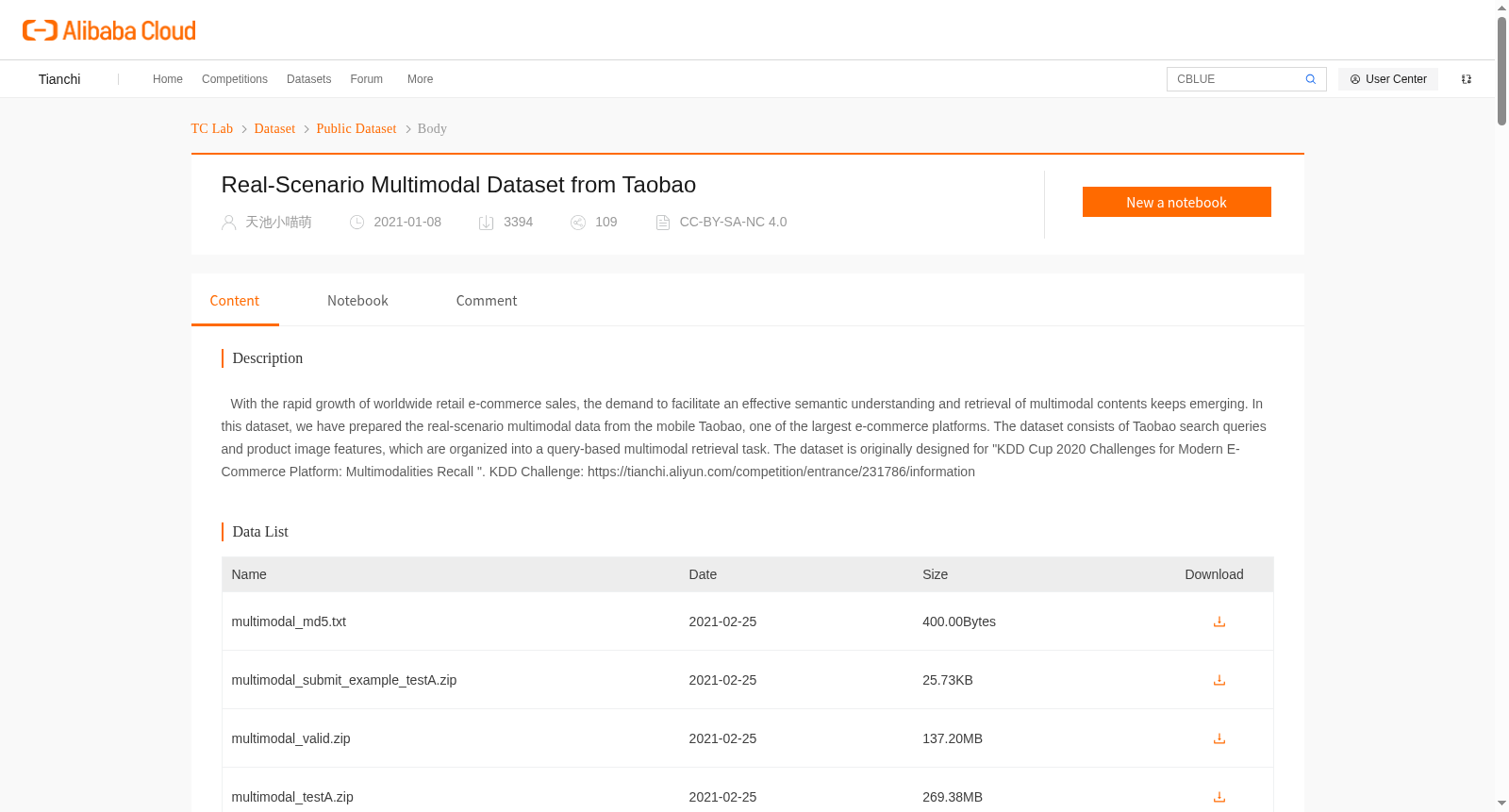1509x812 pixels.
Task: Click the share icon beside 109
Action: 578,223
